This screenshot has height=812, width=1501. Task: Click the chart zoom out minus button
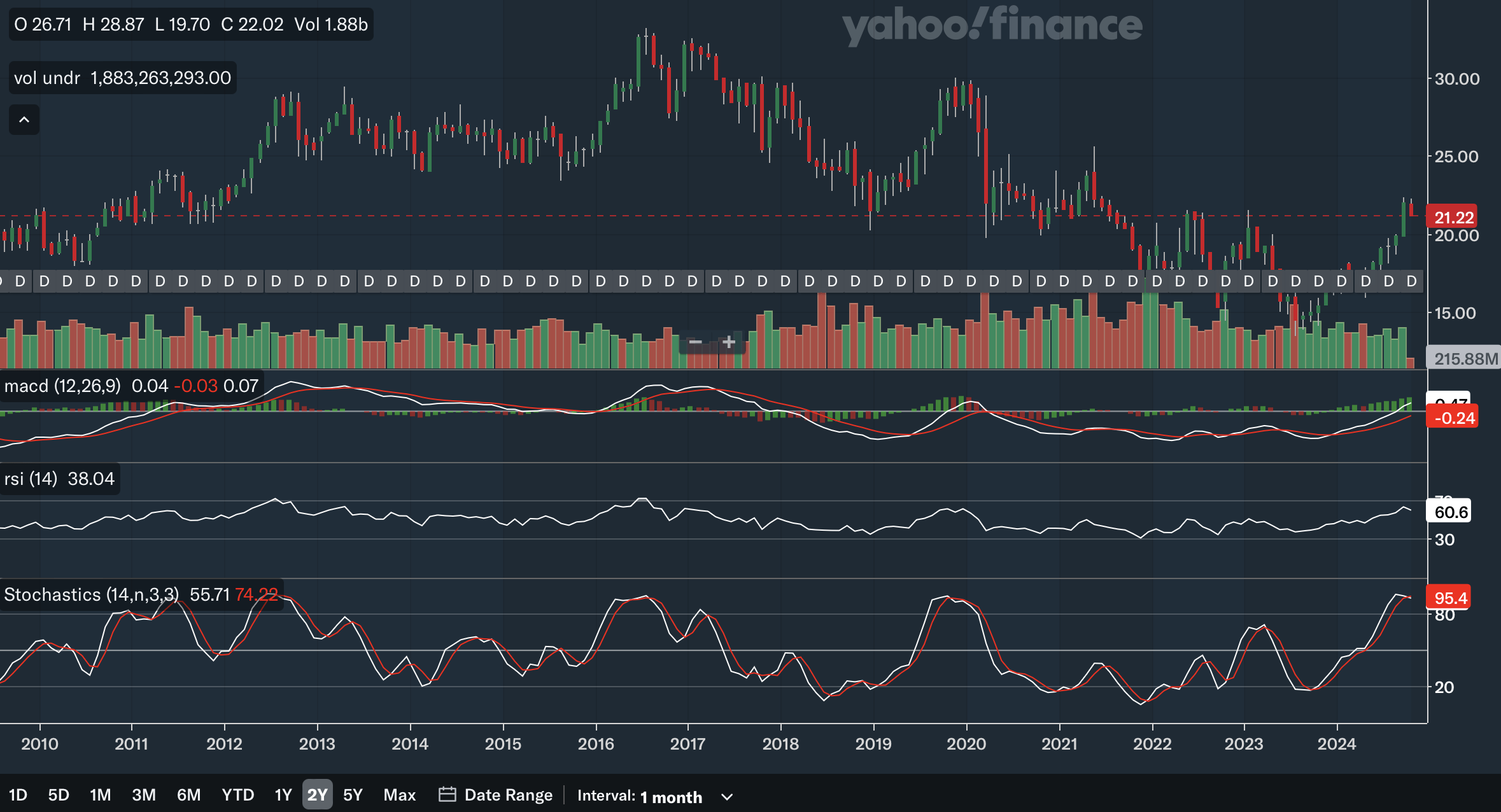tap(695, 342)
